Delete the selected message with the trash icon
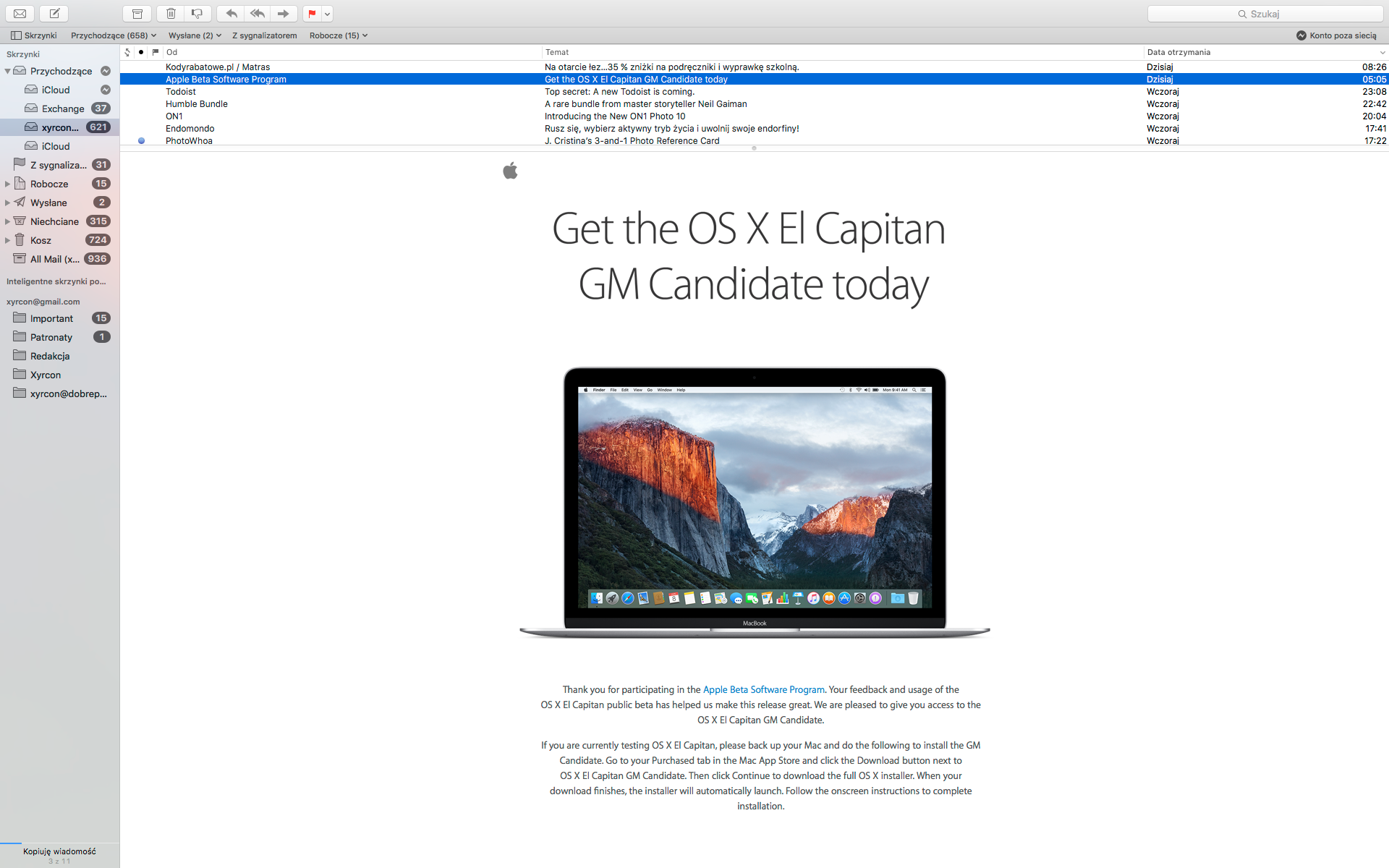 pyautogui.click(x=171, y=14)
